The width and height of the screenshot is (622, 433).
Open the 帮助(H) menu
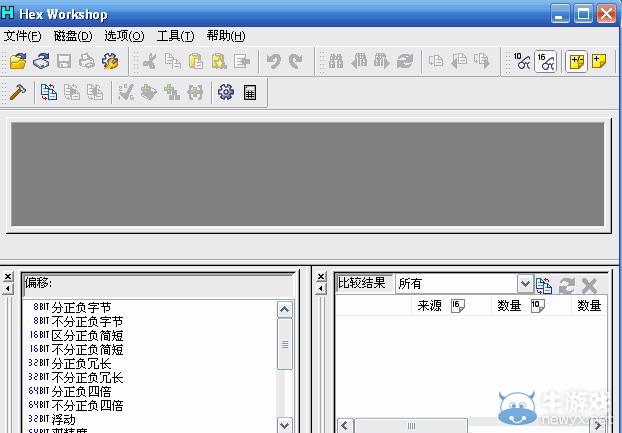pos(226,36)
